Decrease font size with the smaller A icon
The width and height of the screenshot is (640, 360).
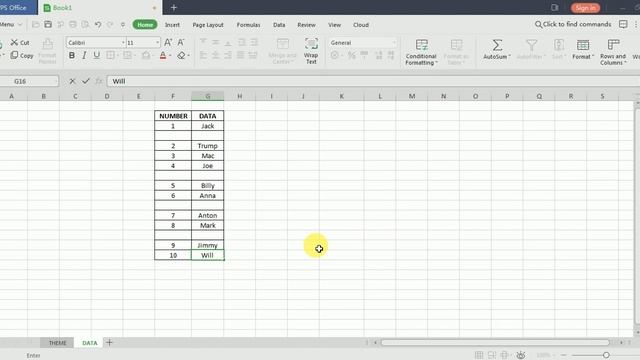click(181, 42)
